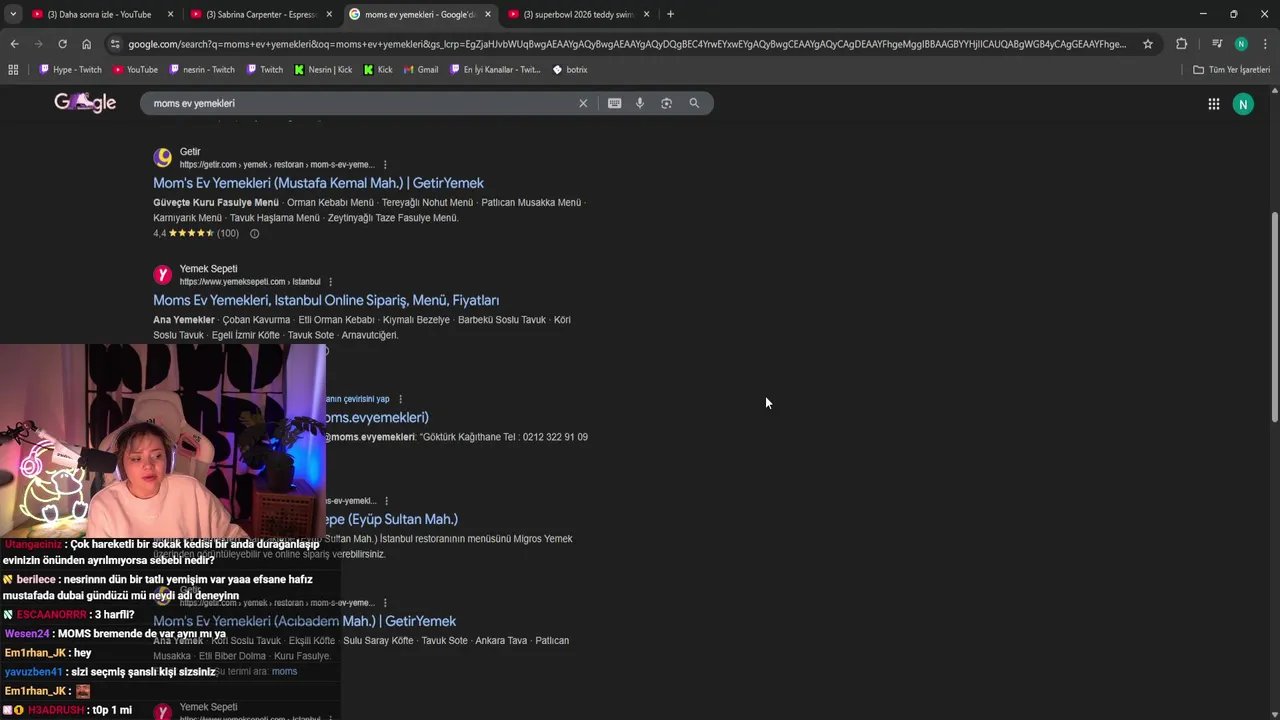
Task: Open Moms Ev Yemekleri, Istanbul Online Sipariş link
Action: 326,300
